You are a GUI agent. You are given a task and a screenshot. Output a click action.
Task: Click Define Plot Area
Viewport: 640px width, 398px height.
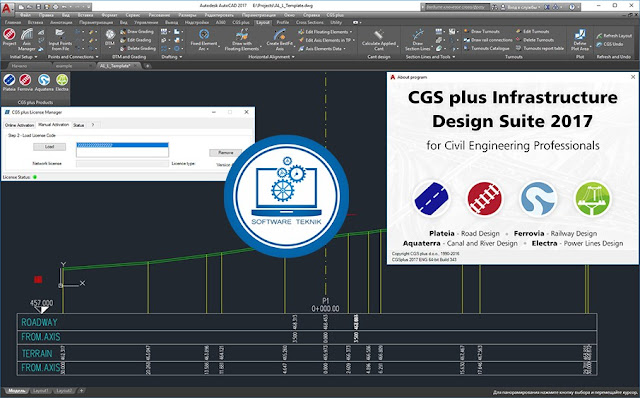tap(580, 40)
